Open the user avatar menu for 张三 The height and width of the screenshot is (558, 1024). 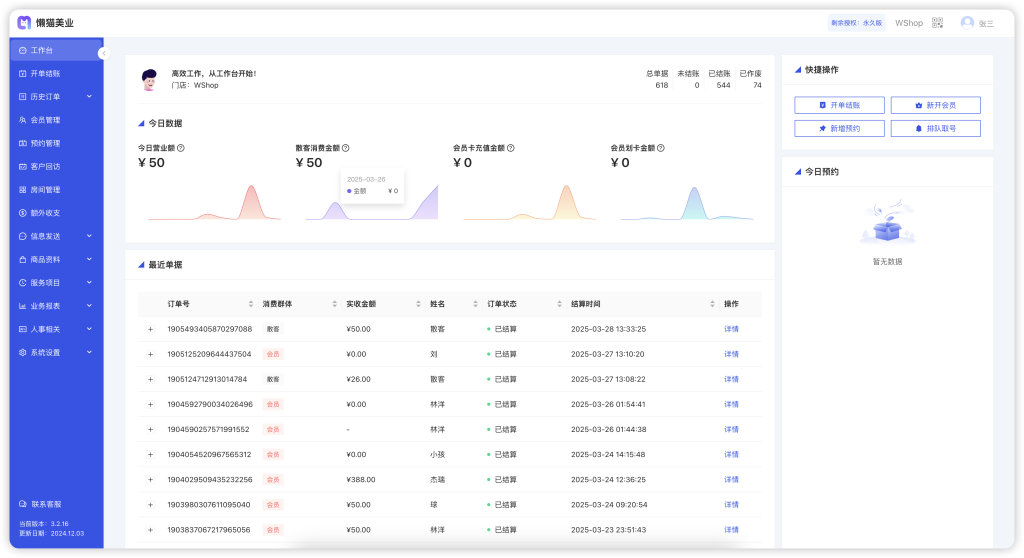pyautogui.click(x=967, y=23)
